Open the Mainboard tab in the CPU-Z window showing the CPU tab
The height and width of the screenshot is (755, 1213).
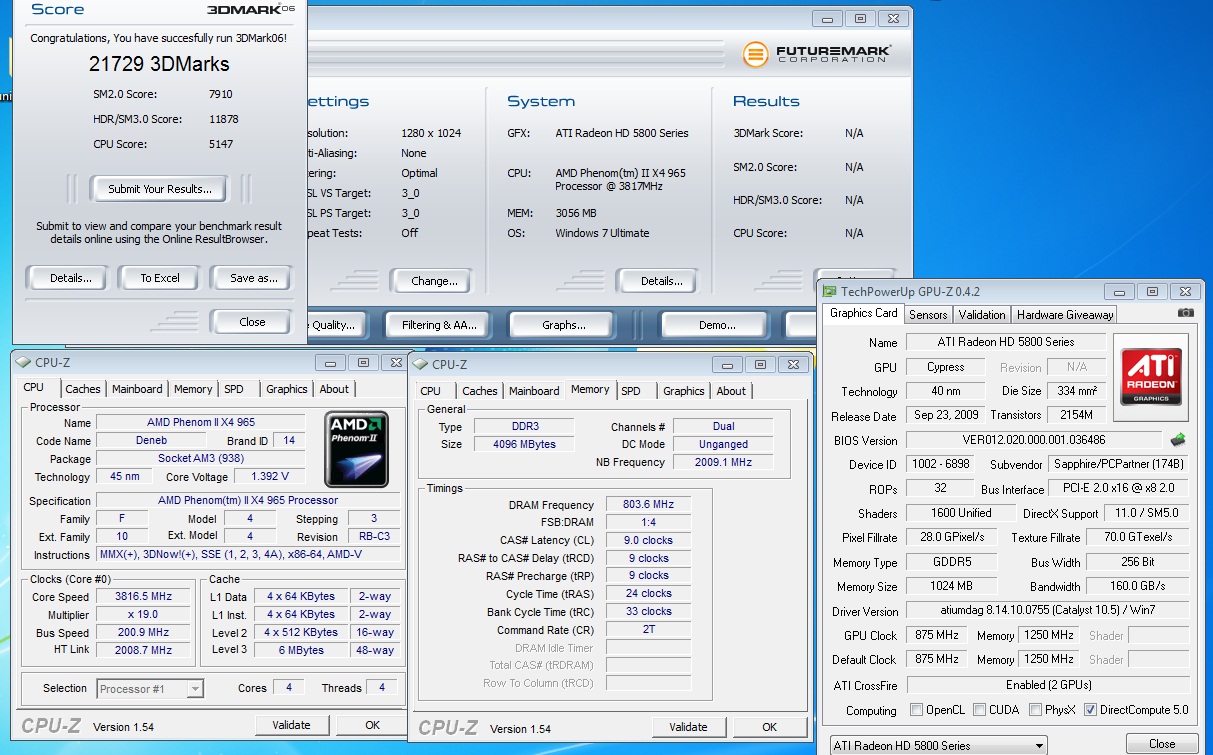[137, 389]
